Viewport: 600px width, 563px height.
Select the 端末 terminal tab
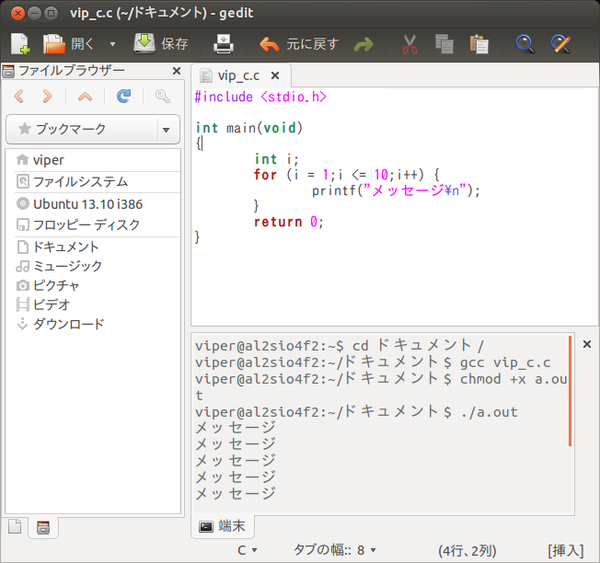pyautogui.click(x=223, y=526)
